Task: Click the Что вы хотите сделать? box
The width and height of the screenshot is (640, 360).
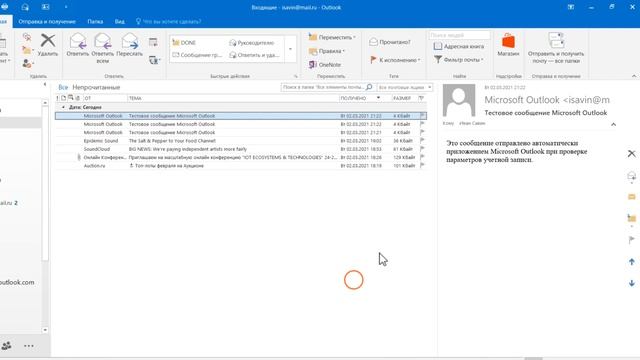Action: pos(168,21)
